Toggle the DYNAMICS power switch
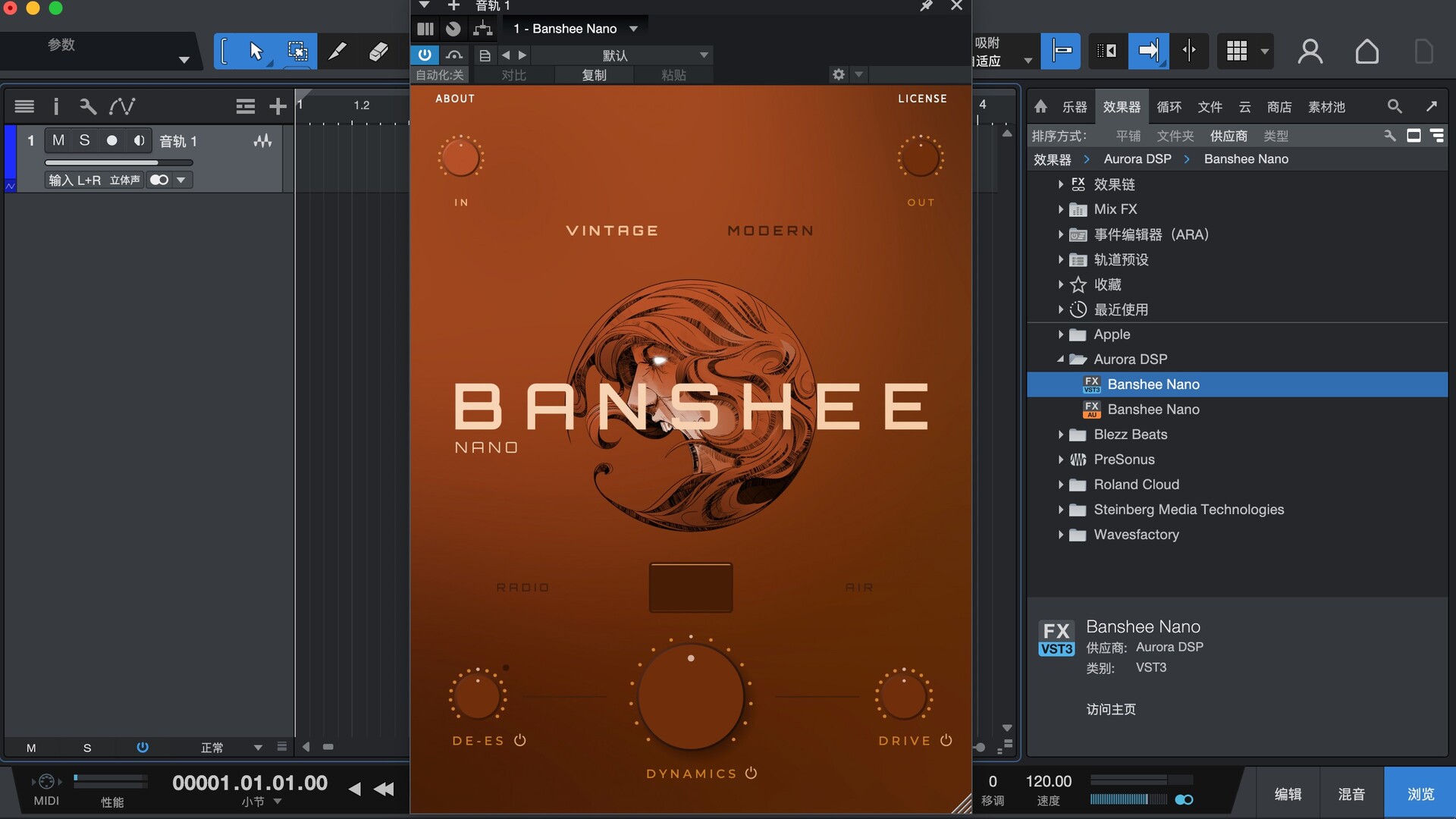1456x819 pixels. coord(751,773)
